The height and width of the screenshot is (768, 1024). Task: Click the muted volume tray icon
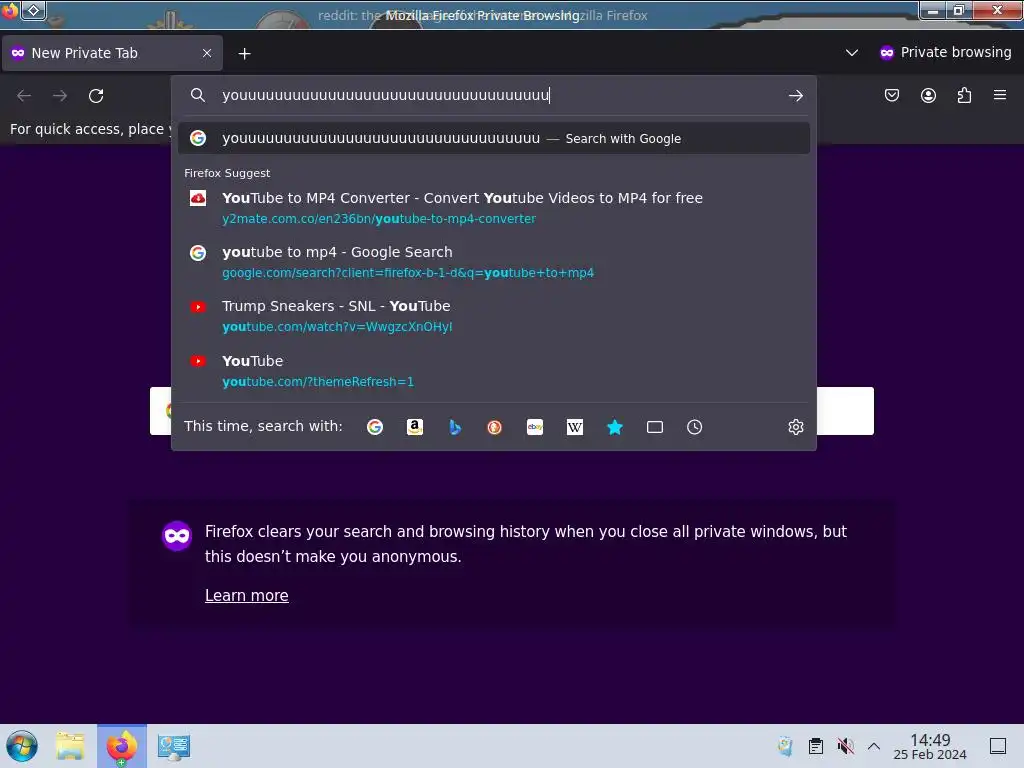[x=846, y=746]
